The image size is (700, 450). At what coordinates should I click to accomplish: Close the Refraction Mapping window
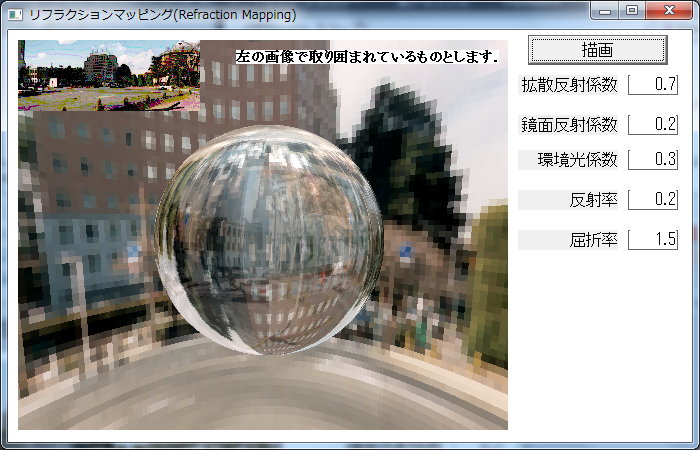coord(669,11)
